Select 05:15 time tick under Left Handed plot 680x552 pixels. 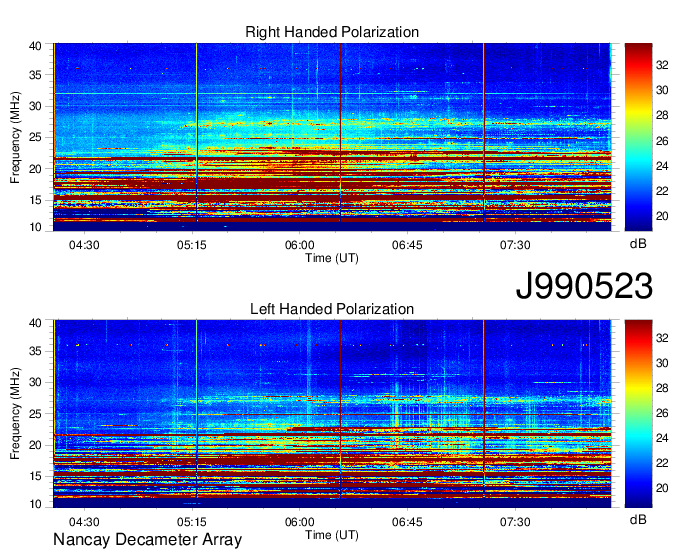[192, 522]
